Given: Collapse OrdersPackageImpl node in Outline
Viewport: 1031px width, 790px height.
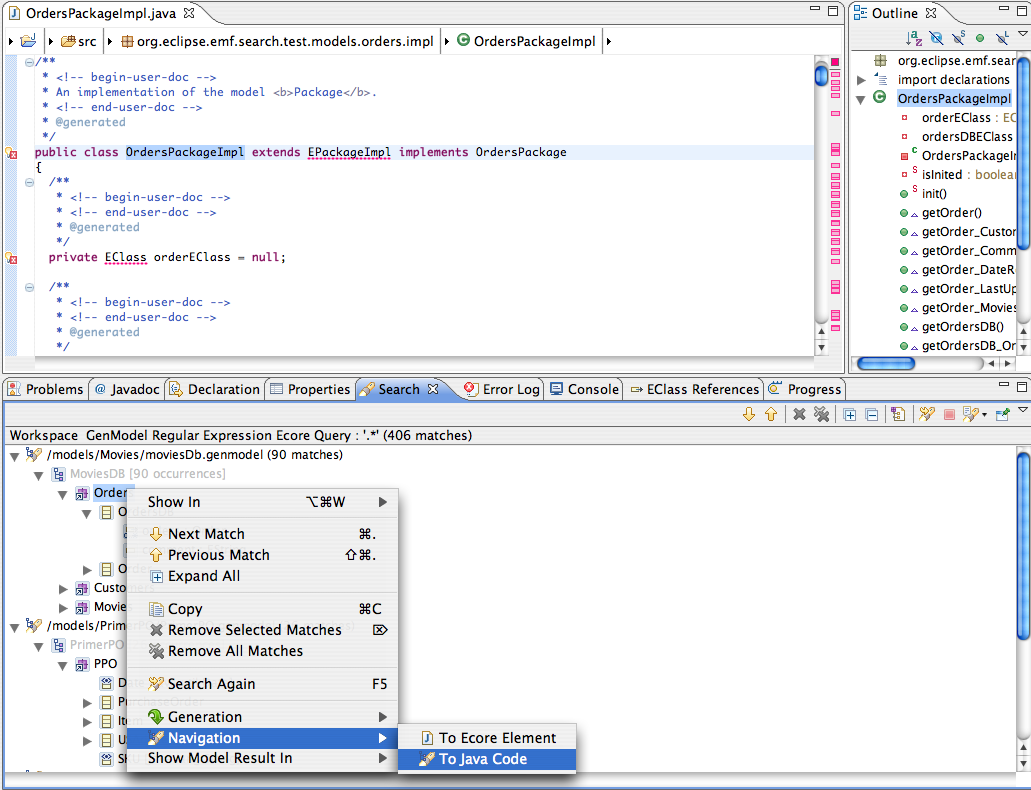Looking at the screenshot, I should click(861, 100).
